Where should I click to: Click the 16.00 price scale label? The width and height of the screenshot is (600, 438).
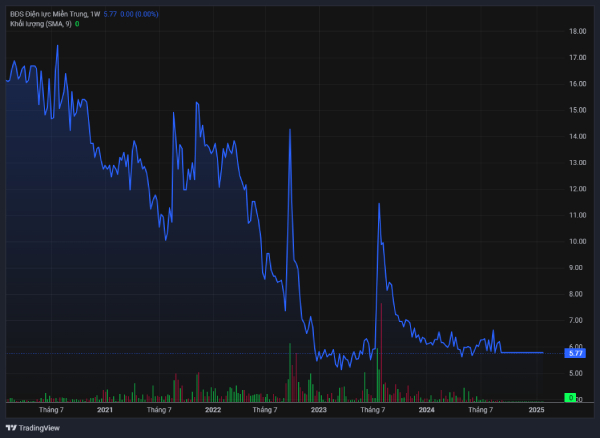(576, 84)
